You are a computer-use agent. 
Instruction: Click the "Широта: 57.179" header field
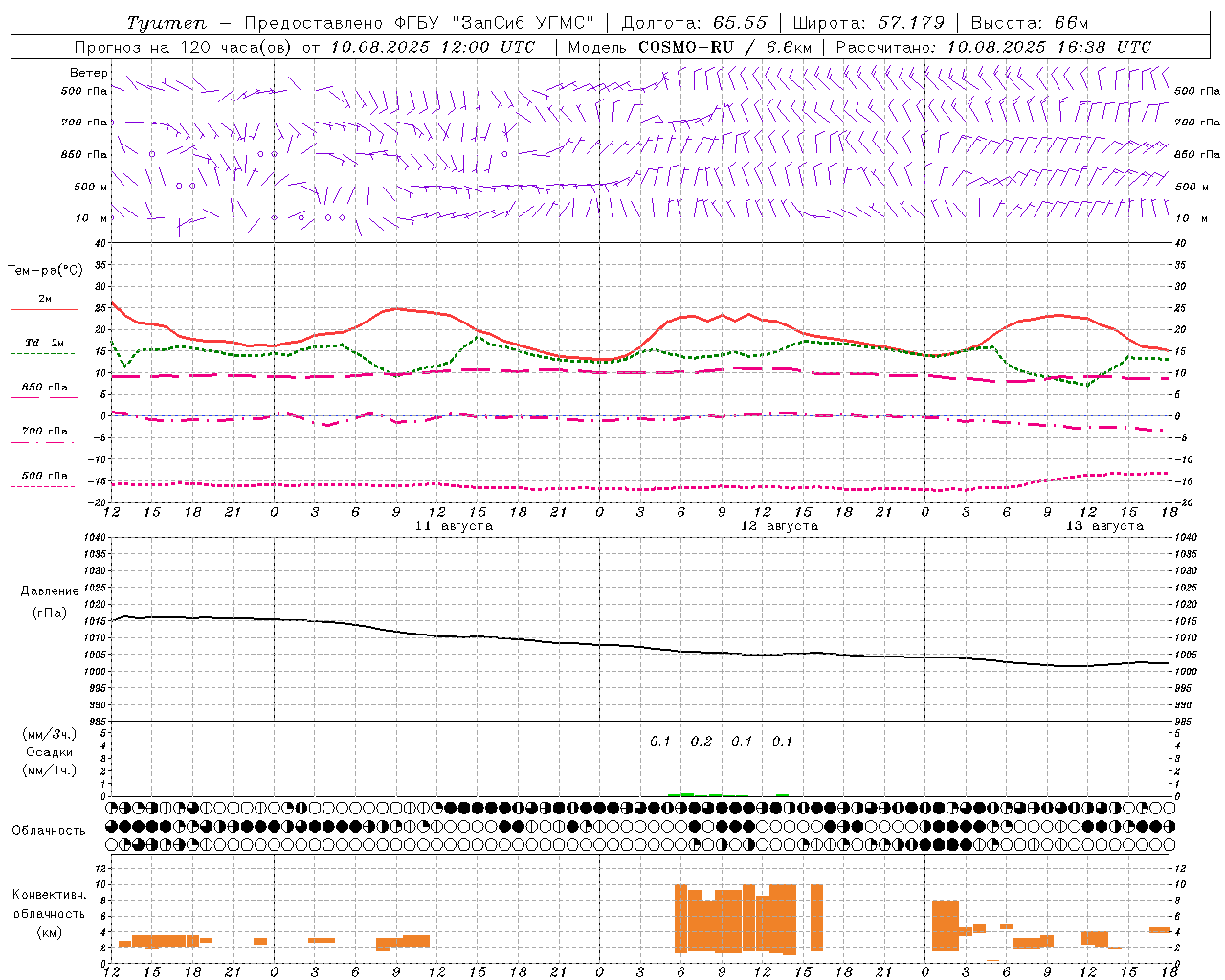click(869, 23)
